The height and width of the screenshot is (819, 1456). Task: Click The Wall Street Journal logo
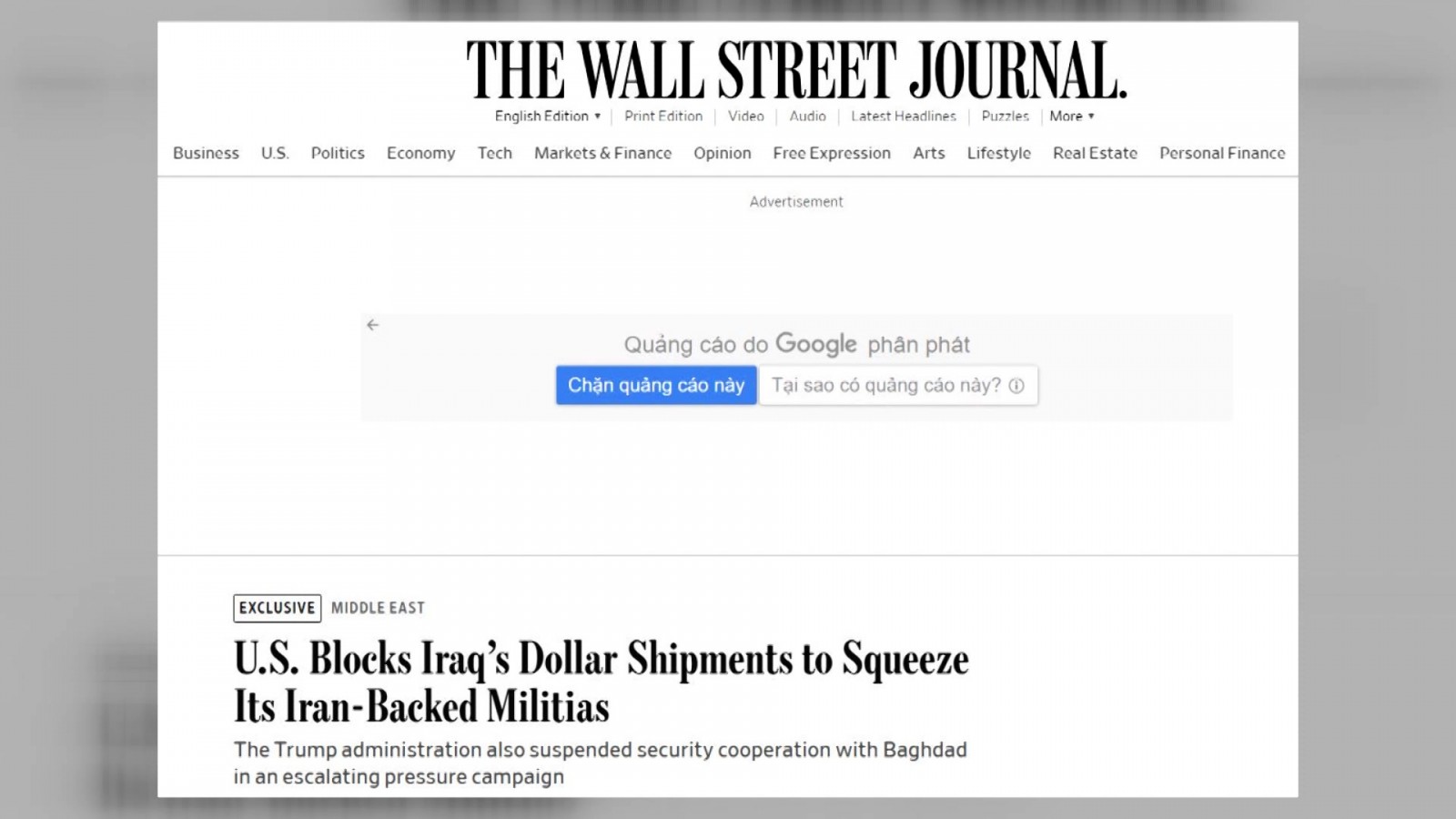tap(796, 70)
